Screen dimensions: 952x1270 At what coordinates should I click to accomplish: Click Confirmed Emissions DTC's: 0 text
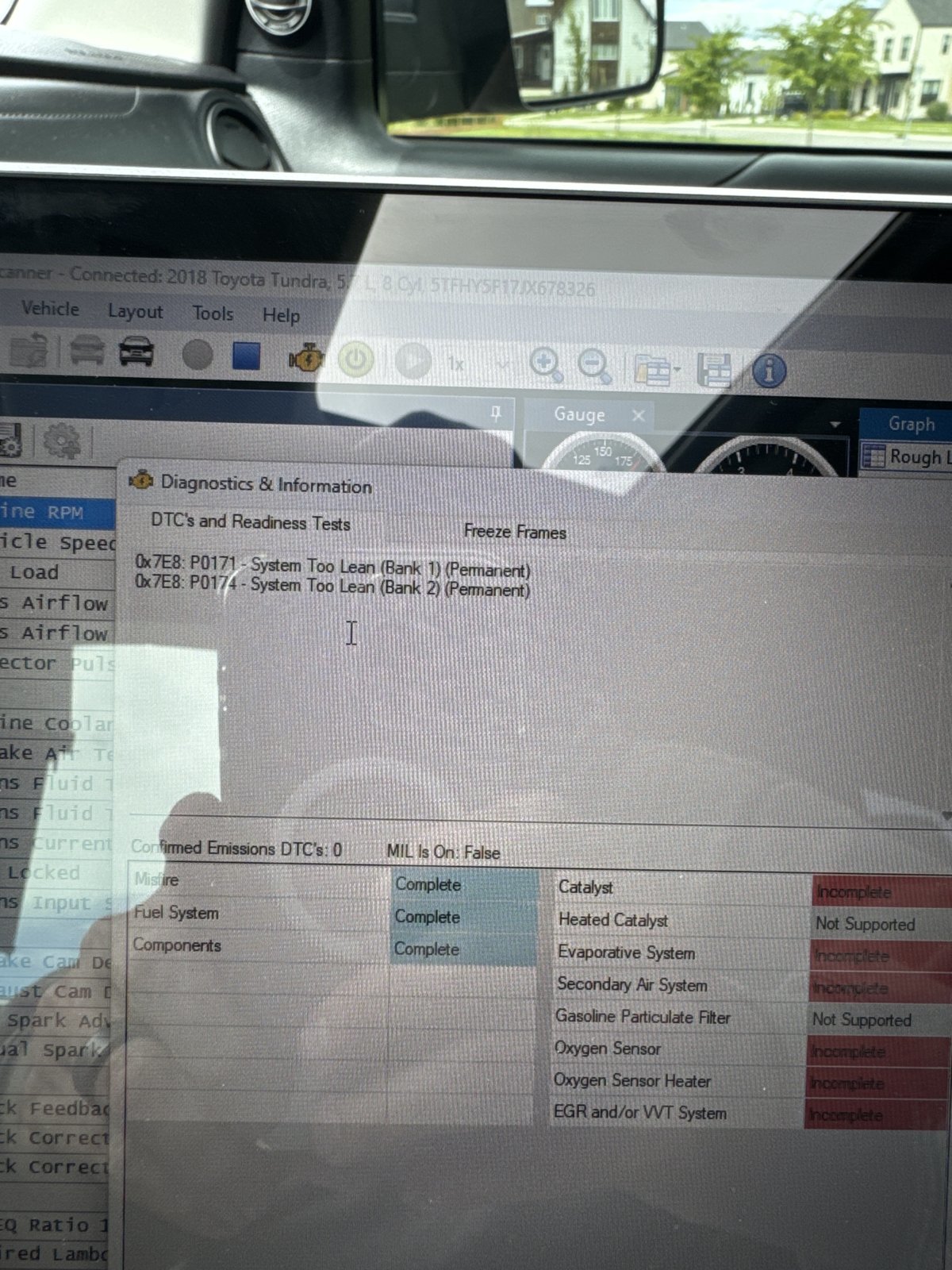(x=236, y=849)
